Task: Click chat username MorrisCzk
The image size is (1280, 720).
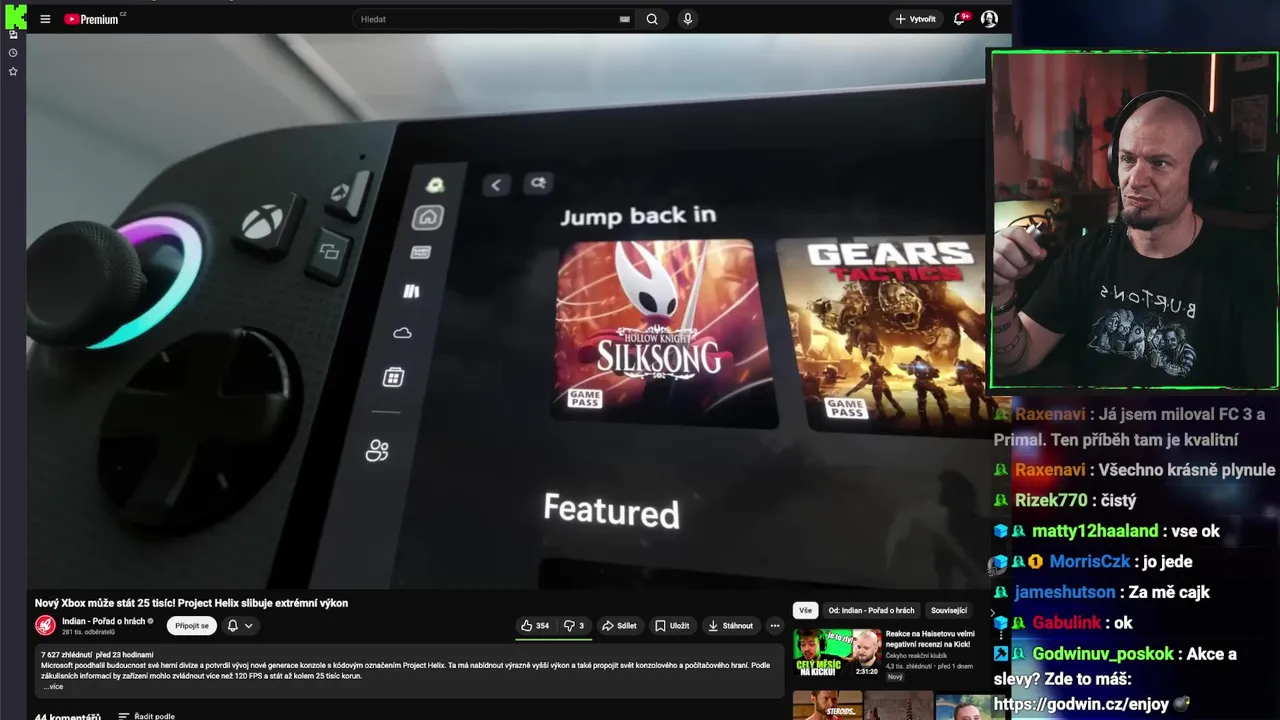Action: [1090, 561]
